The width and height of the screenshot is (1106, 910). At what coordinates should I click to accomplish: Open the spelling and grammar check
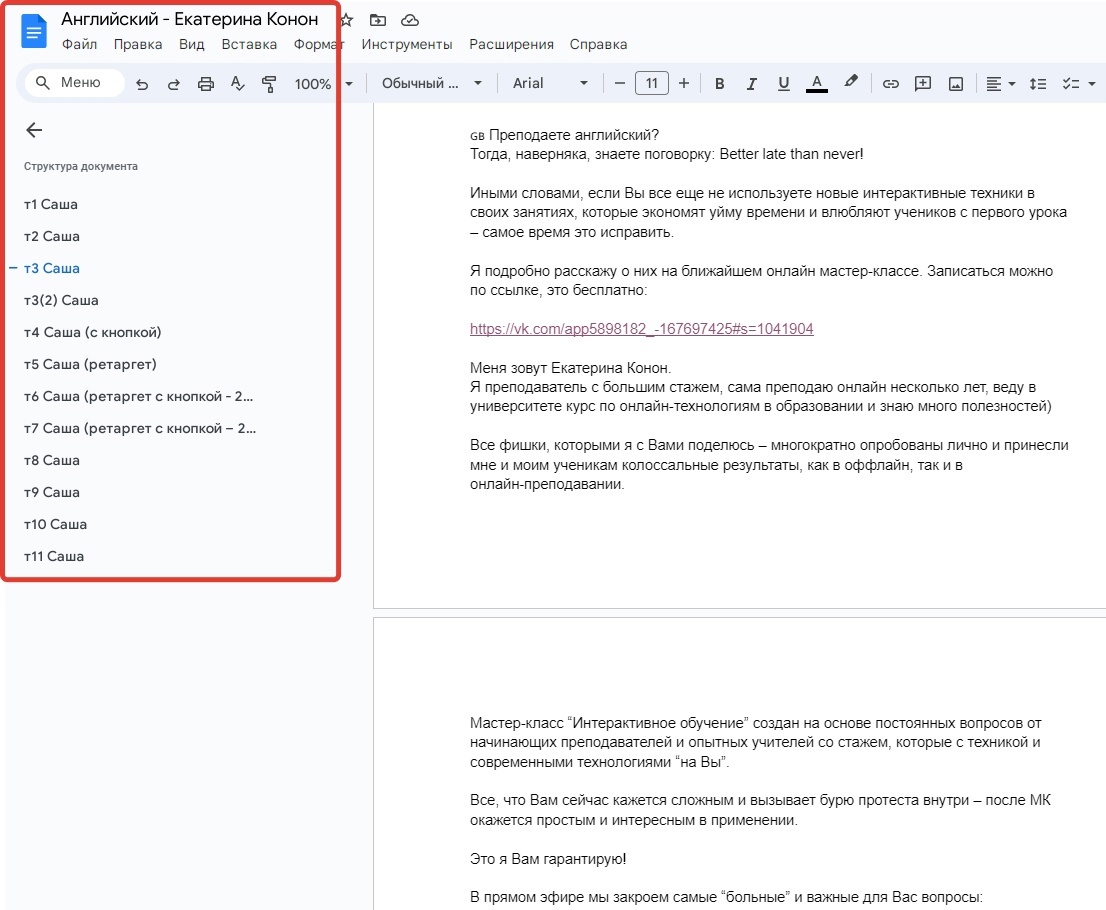237,83
